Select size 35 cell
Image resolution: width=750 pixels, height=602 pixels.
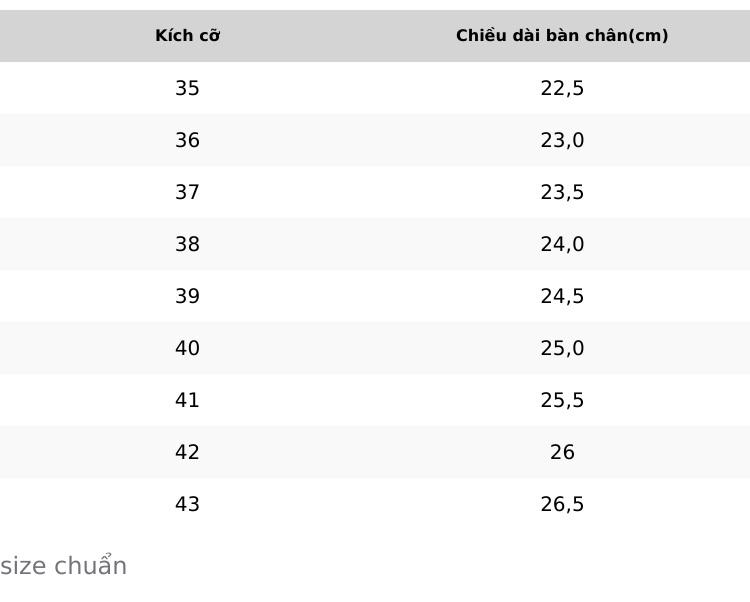187,88
